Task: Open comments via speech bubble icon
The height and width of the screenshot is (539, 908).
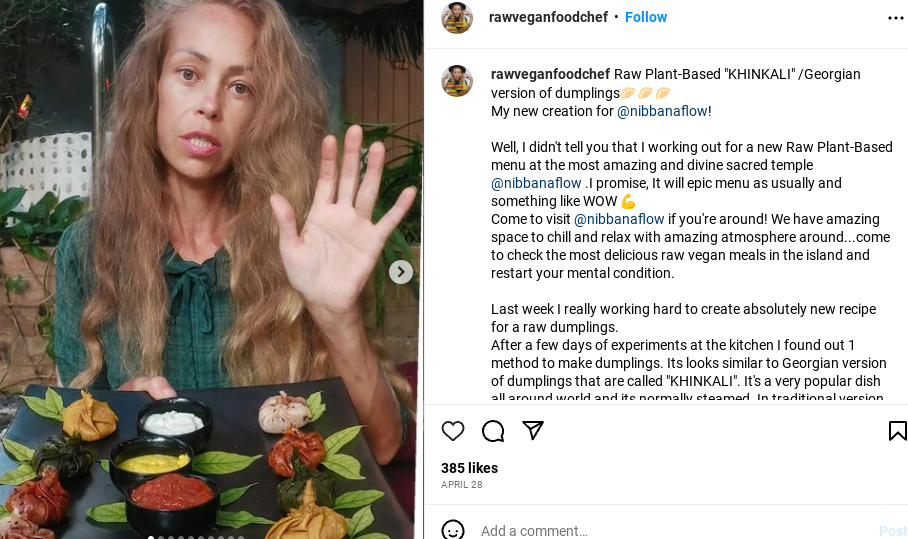Action: (x=493, y=431)
